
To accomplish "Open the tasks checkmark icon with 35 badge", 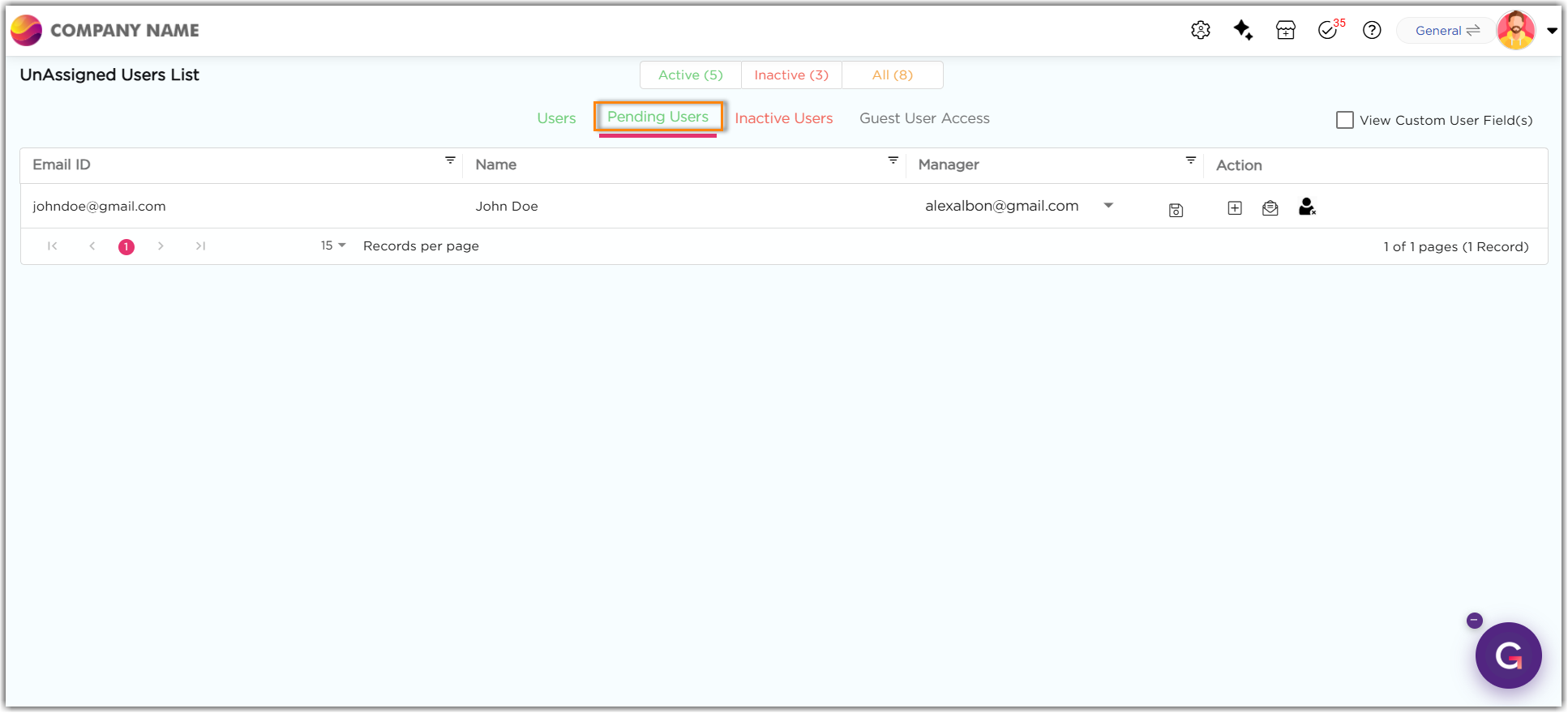I will point(1328,30).
